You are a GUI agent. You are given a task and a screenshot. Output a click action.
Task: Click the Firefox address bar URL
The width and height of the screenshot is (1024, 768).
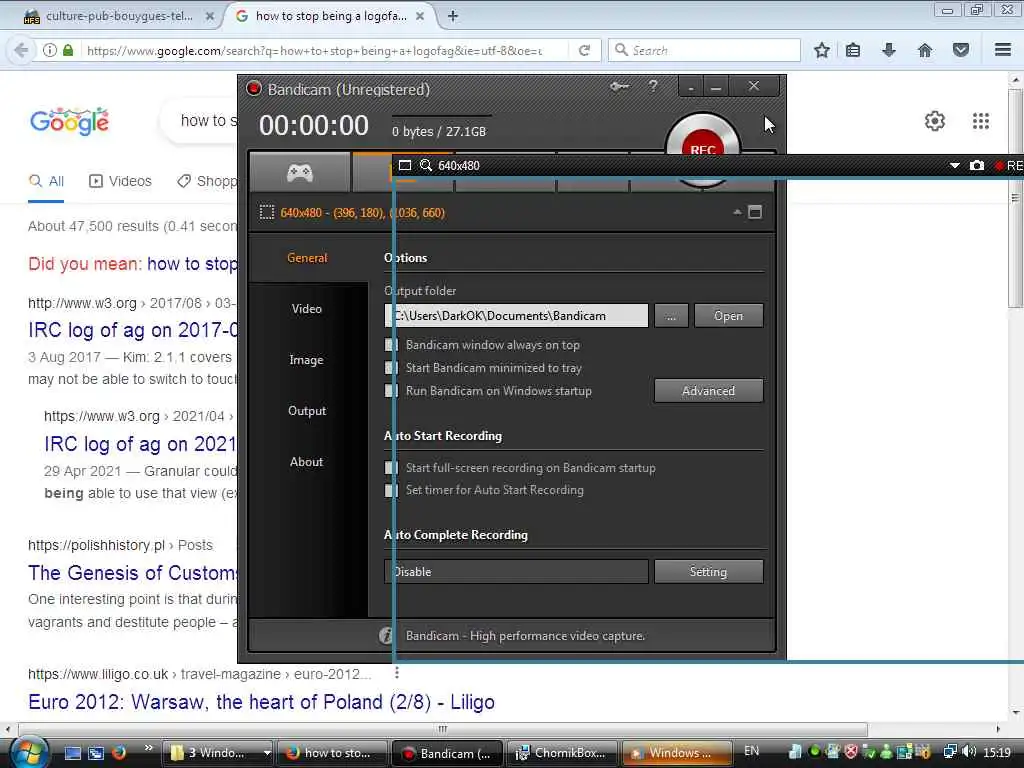(313, 50)
